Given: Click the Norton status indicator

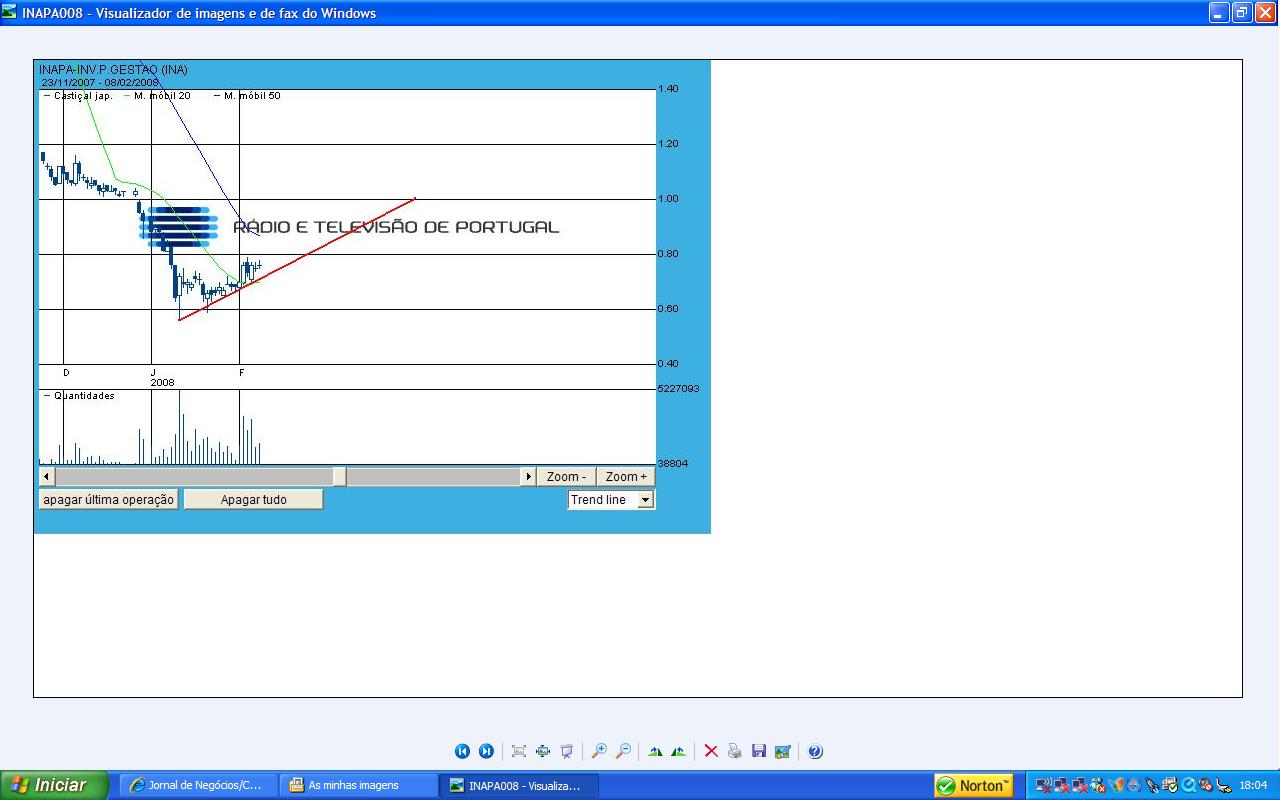Looking at the screenshot, I should click(973, 785).
